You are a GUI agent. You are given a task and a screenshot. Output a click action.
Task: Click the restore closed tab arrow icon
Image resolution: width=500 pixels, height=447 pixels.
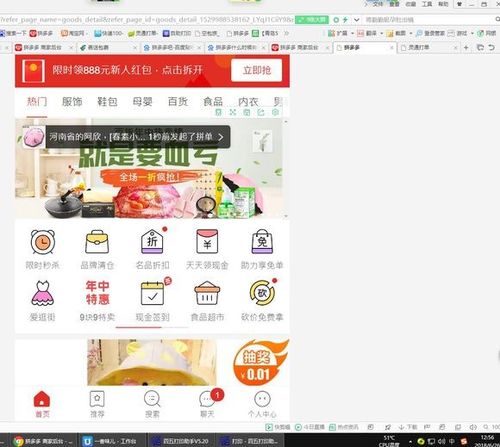[x=492, y=48]
